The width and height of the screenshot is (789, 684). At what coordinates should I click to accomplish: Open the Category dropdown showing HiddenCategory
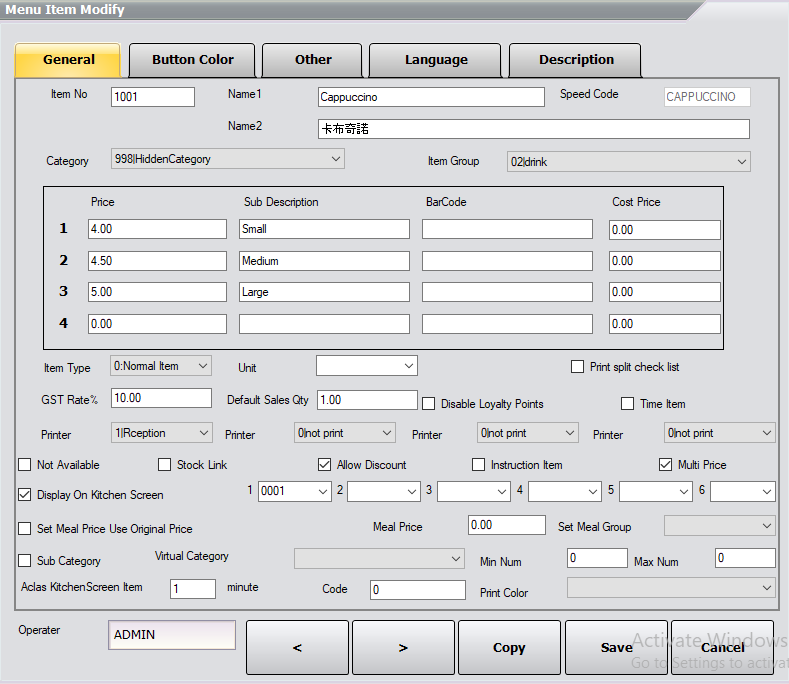click(227, 159)
